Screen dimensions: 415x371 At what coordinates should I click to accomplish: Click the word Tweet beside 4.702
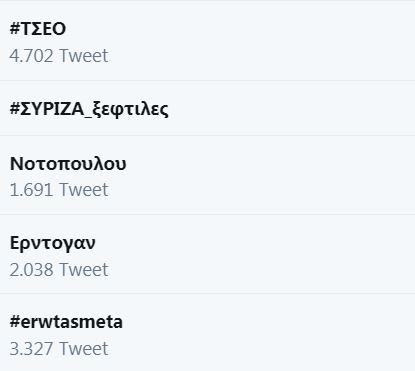pyautogui.click(x=84, y=55)
